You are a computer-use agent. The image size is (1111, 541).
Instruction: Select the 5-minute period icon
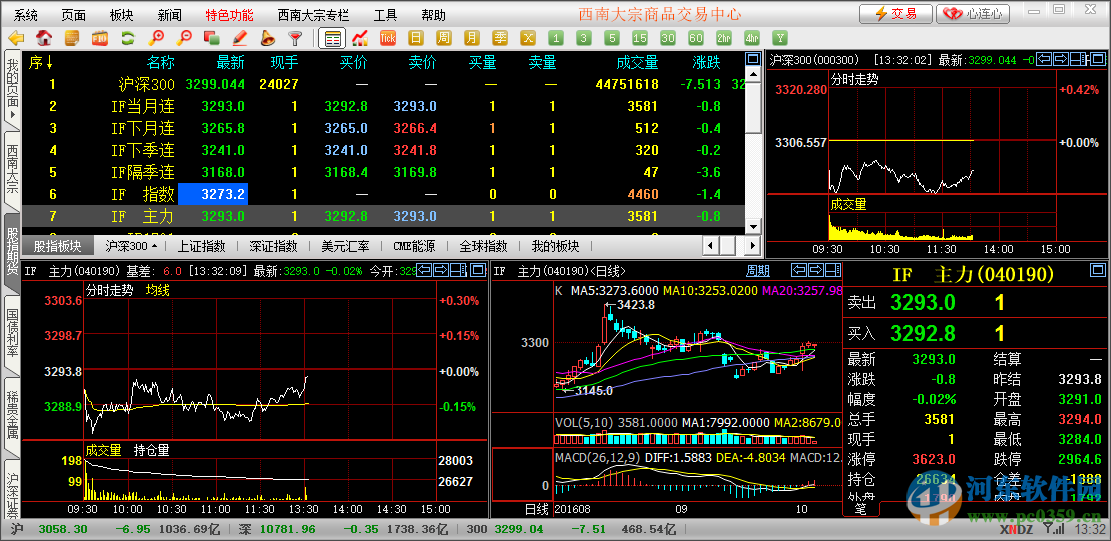[611, 38]
